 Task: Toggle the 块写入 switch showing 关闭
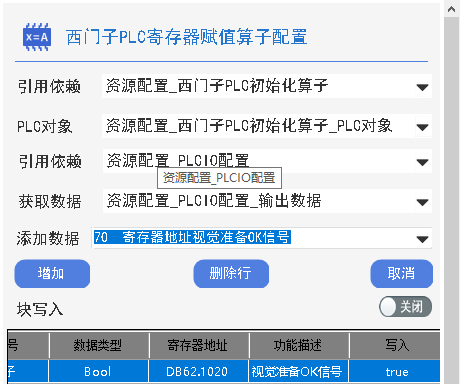click(x=405, y=307)
